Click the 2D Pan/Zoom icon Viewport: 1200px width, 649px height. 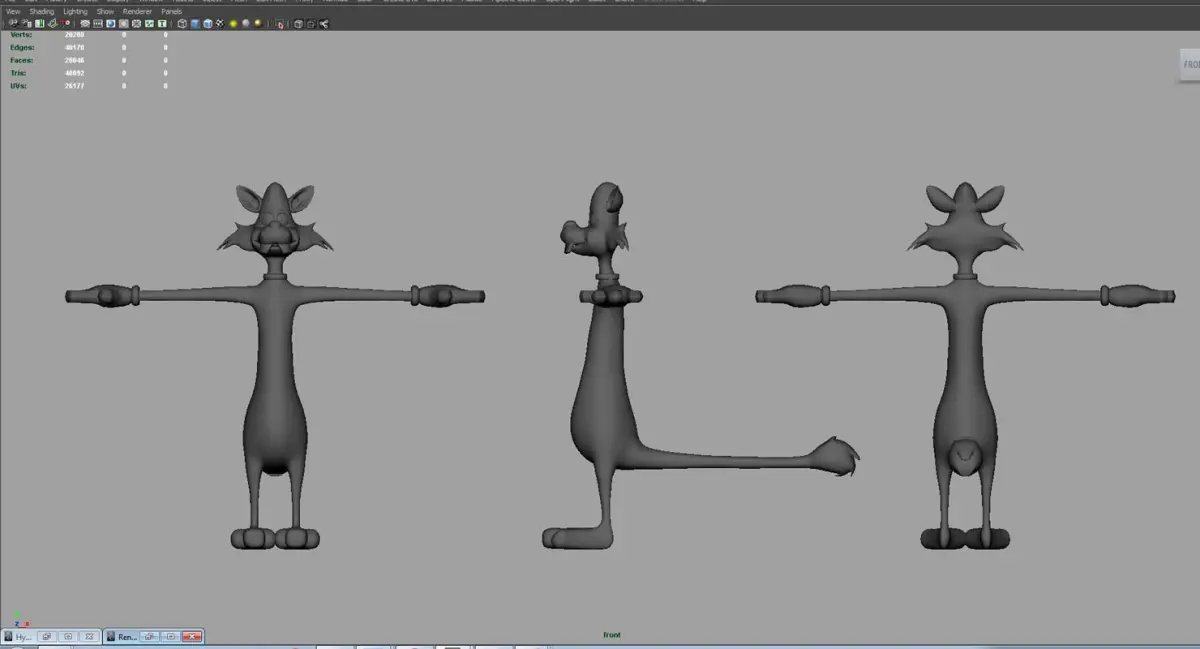pyautogui.click(x=66, y=23)
